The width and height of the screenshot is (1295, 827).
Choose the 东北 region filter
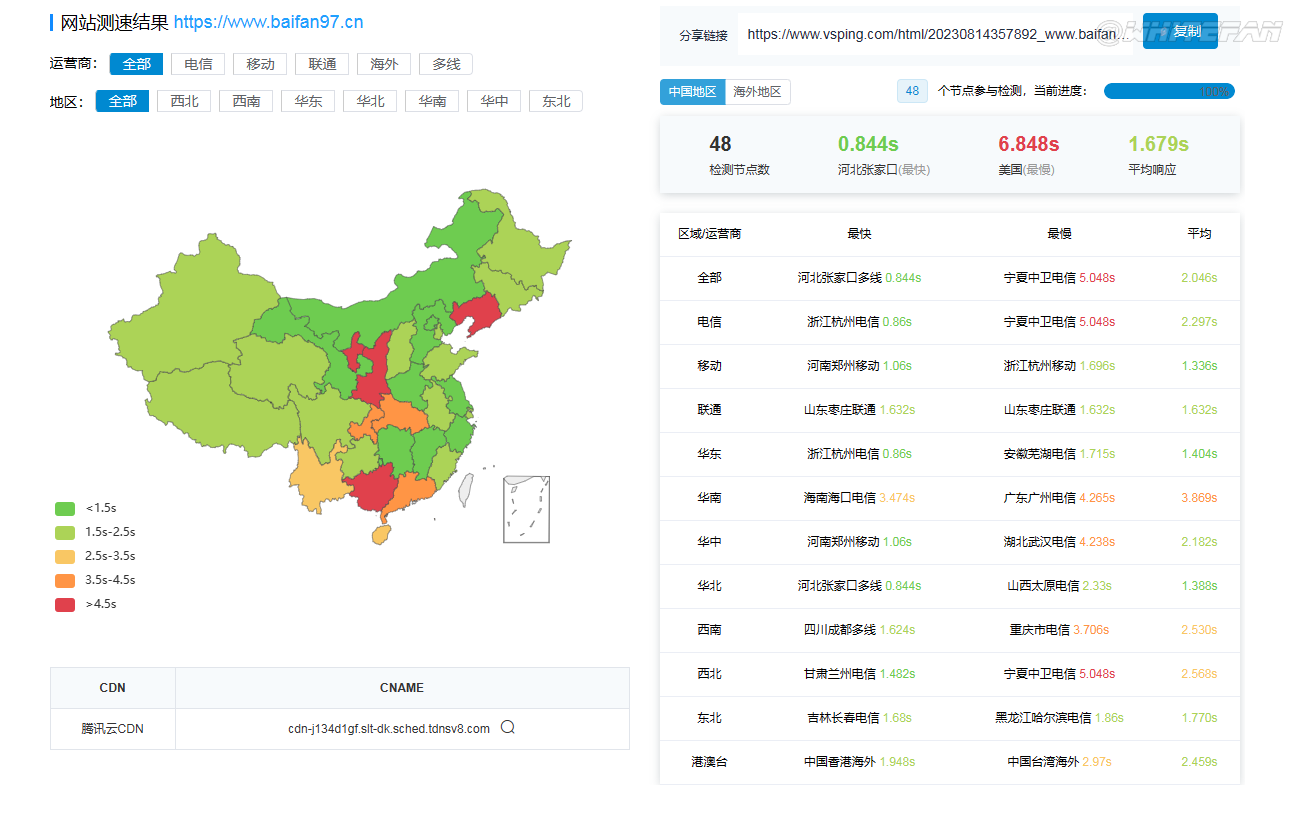point(556,101)
